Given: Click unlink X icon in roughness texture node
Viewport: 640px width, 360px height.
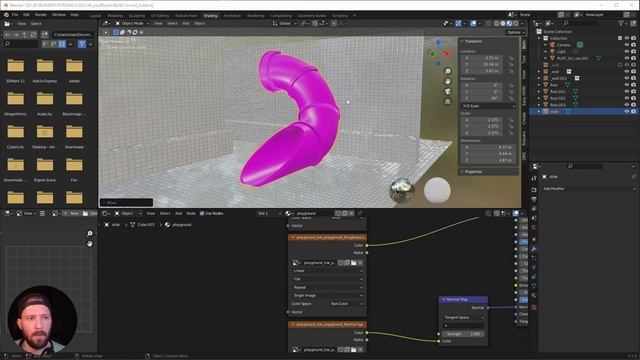Looking at the screenshot, I should [360, 263].
